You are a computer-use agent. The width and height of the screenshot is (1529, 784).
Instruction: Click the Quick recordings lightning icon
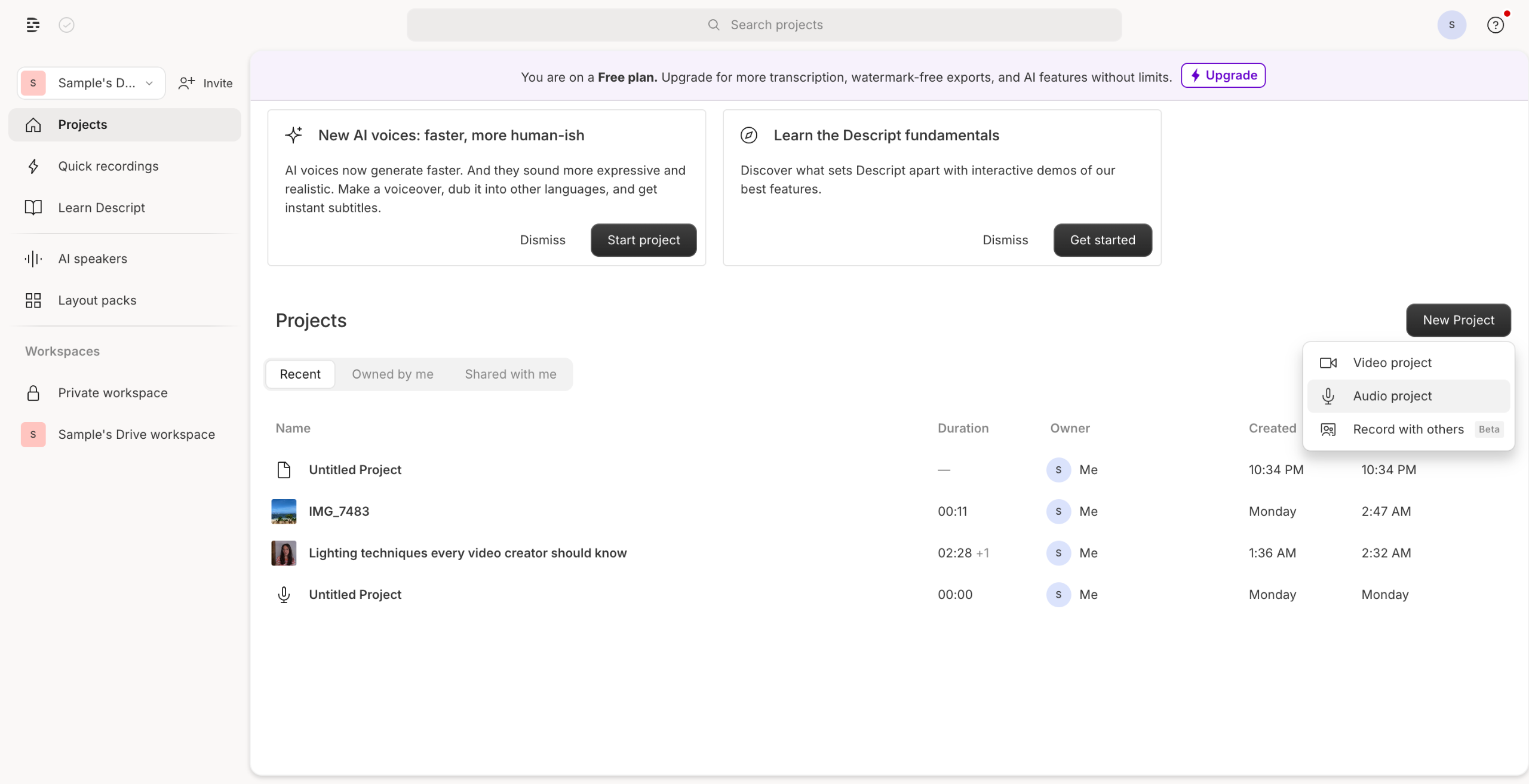[33, 166]
